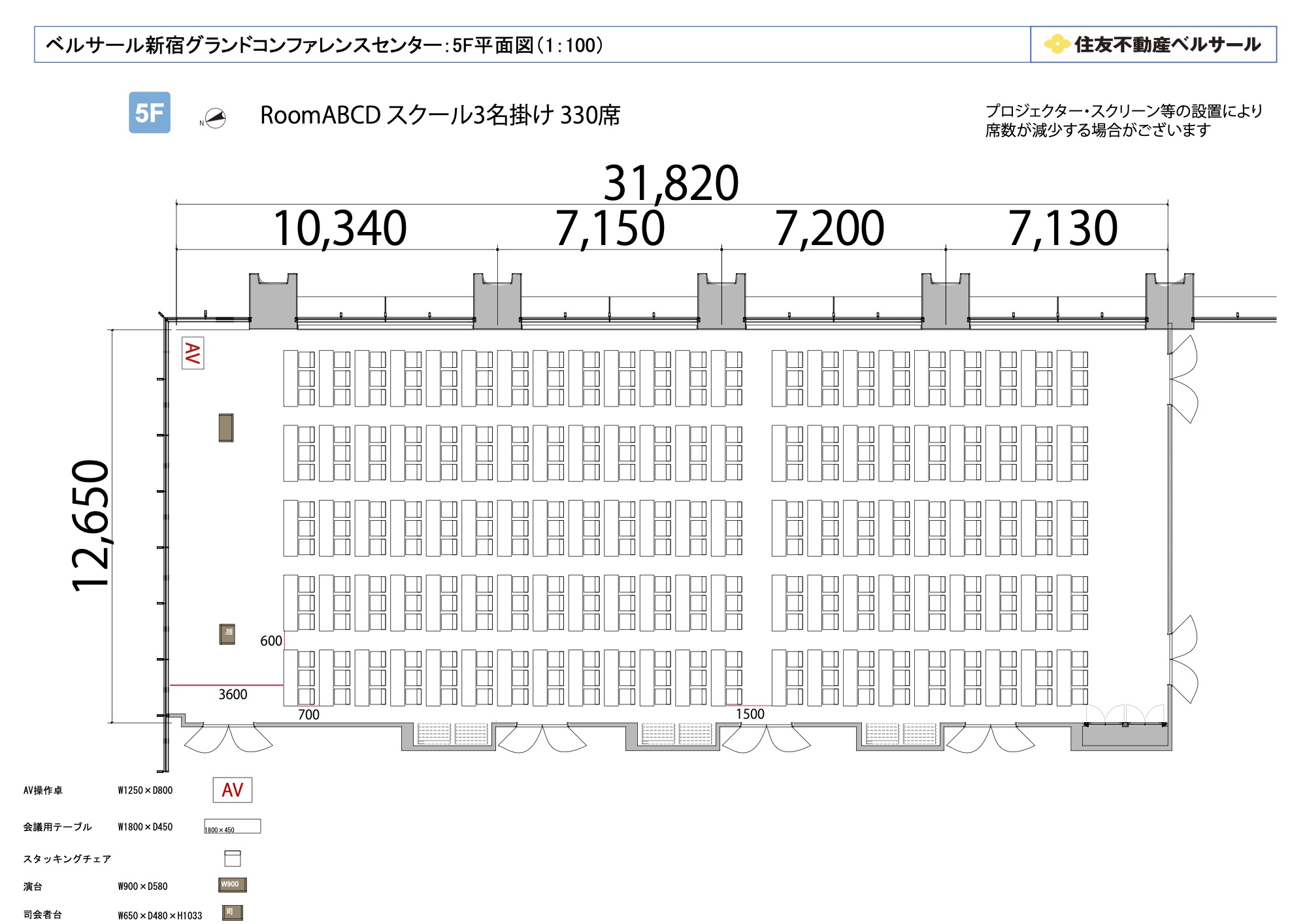Click the moderator stand near 600 label
This screenshot has height=924, width=1307.
pos(227,634)
